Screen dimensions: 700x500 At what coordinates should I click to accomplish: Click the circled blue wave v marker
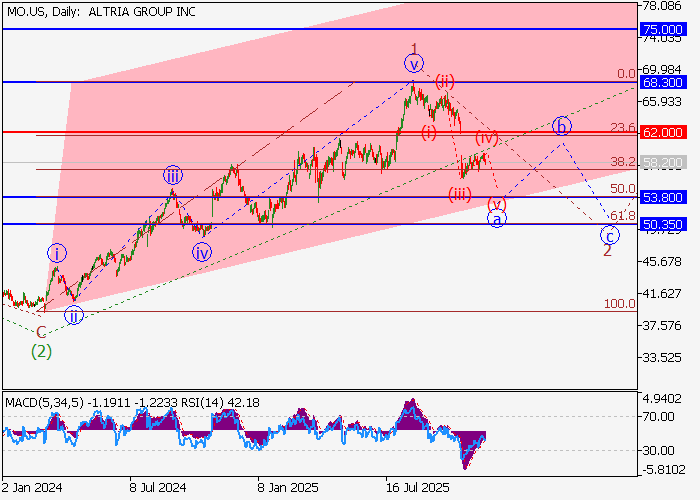[414, 63]
